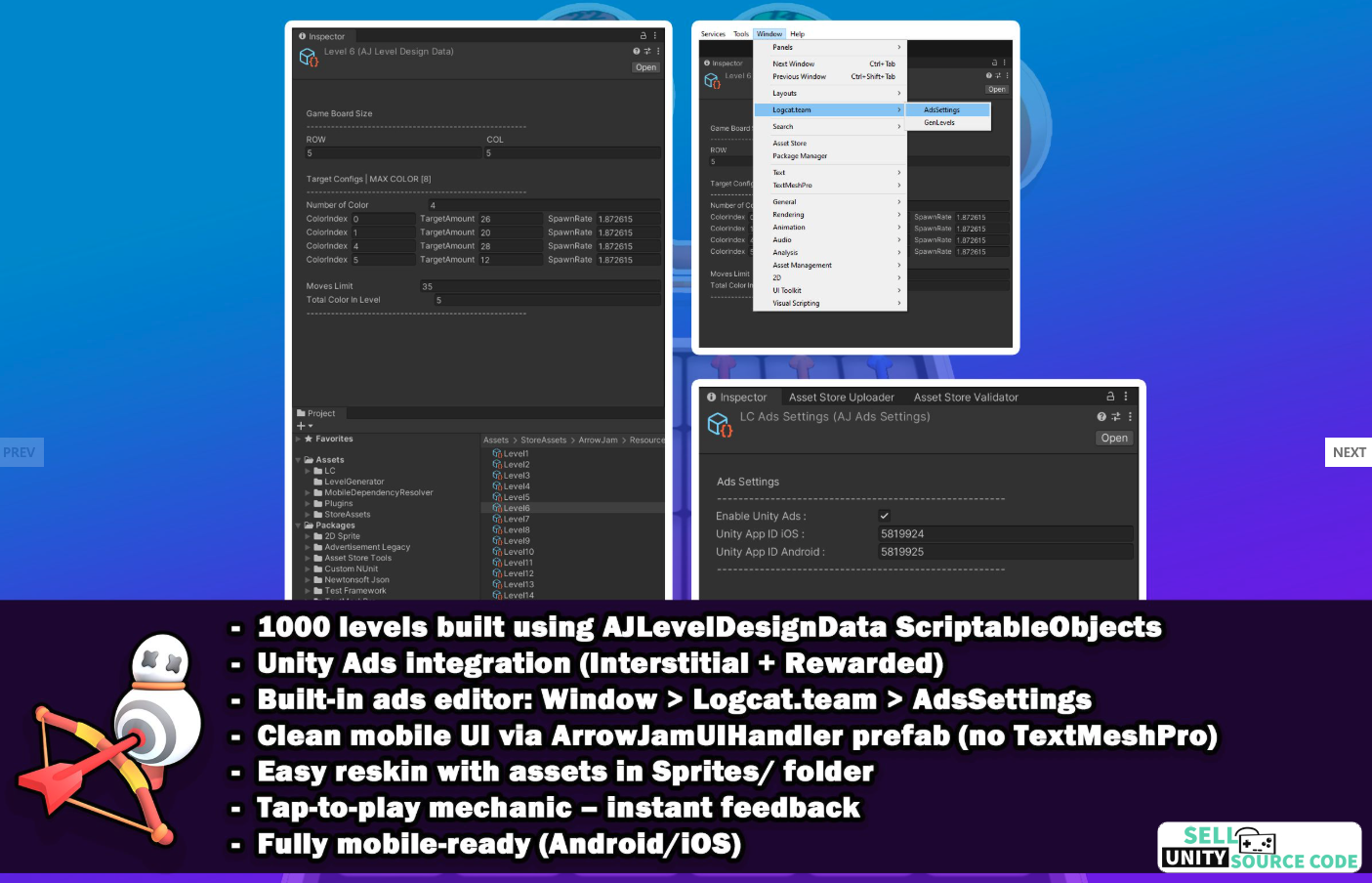Screen dimensions: 1372x883
Task: Click the LevelGenerator folder icon
Action: [x=318, y=482]
